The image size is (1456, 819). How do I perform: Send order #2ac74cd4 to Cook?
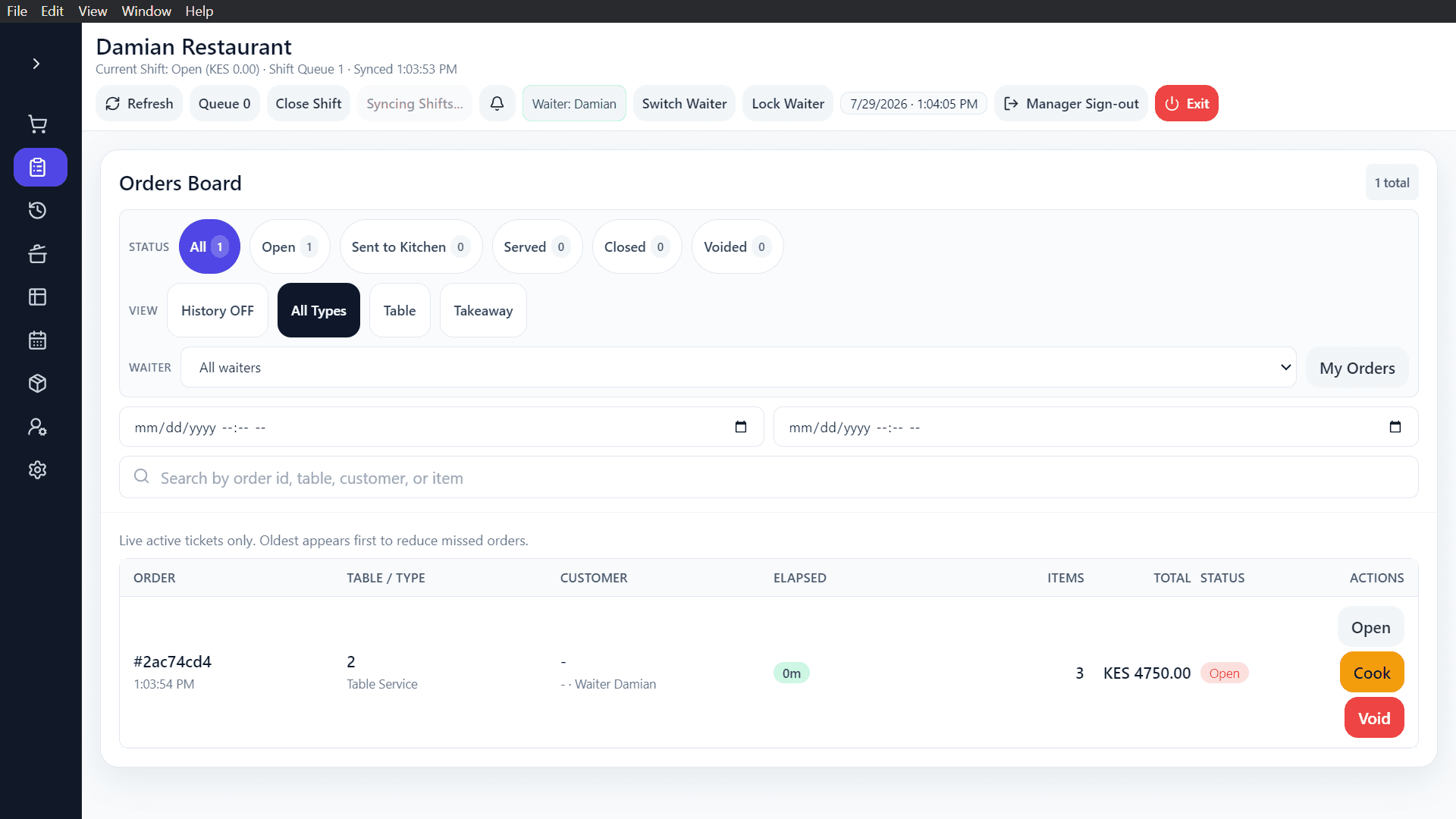(x=1372, y=673)
